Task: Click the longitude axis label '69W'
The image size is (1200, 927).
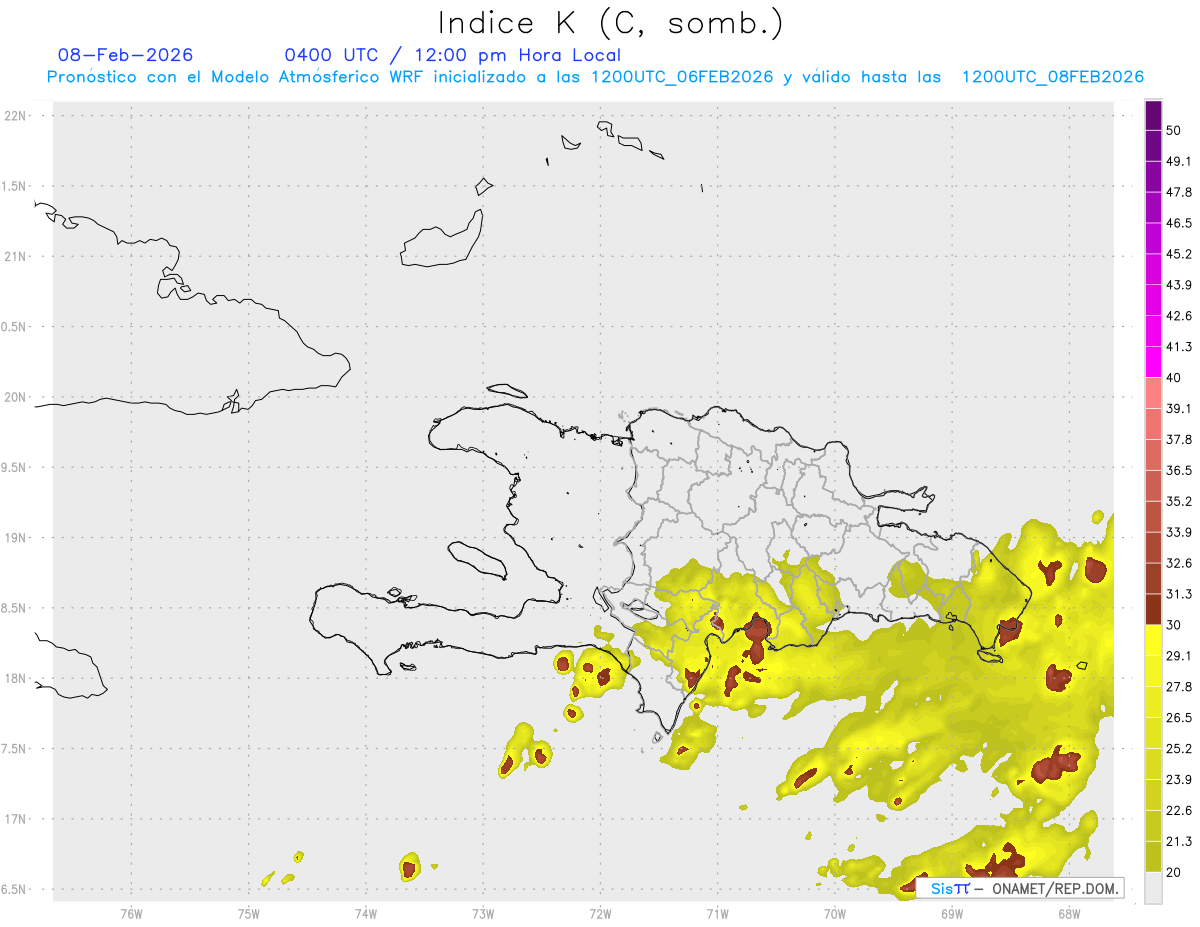Action: point(951,914)
